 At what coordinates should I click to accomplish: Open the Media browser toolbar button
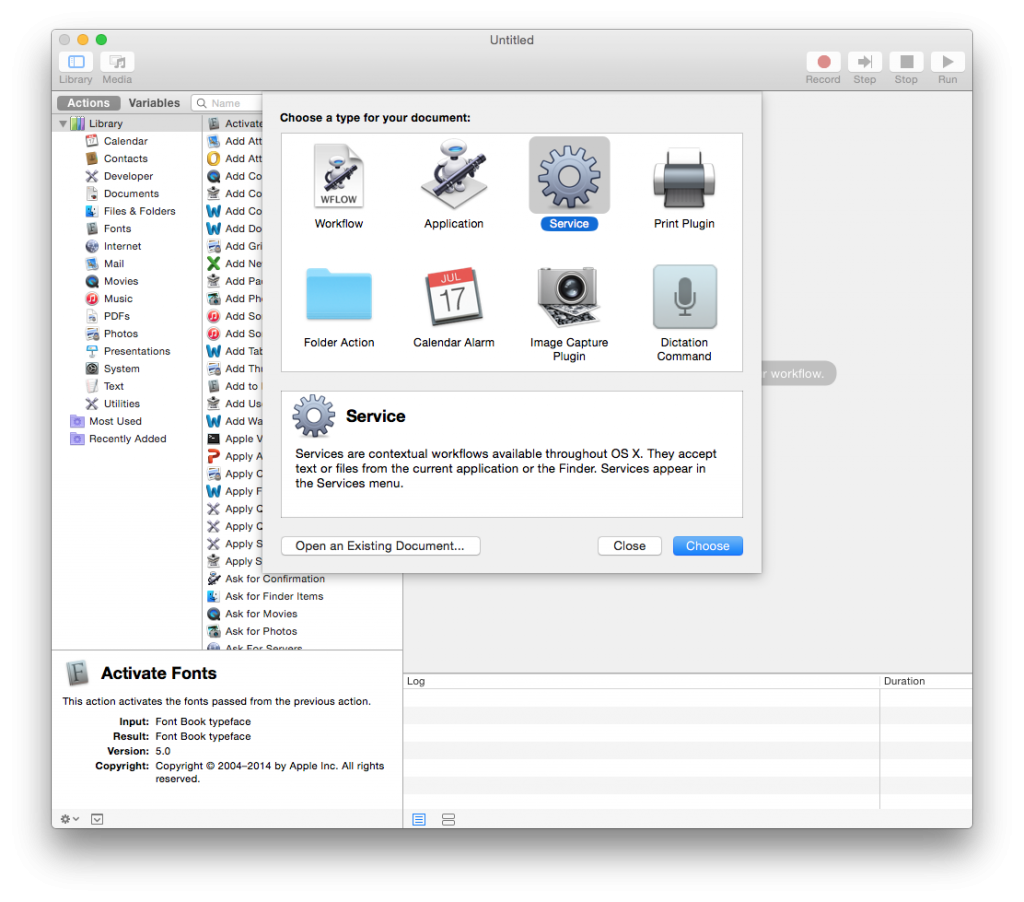pos(118,62)
